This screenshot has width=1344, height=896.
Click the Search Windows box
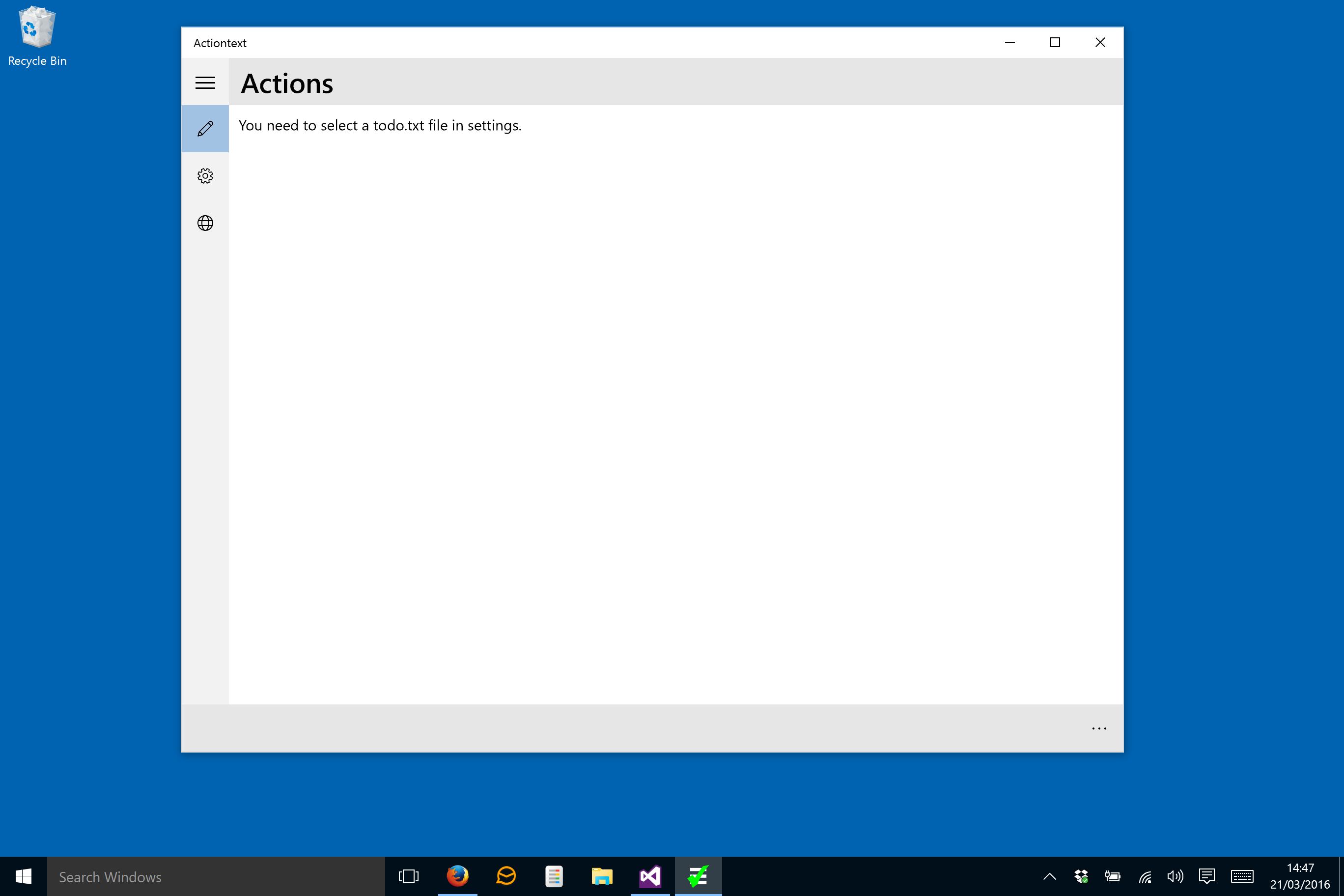(216, 876)
